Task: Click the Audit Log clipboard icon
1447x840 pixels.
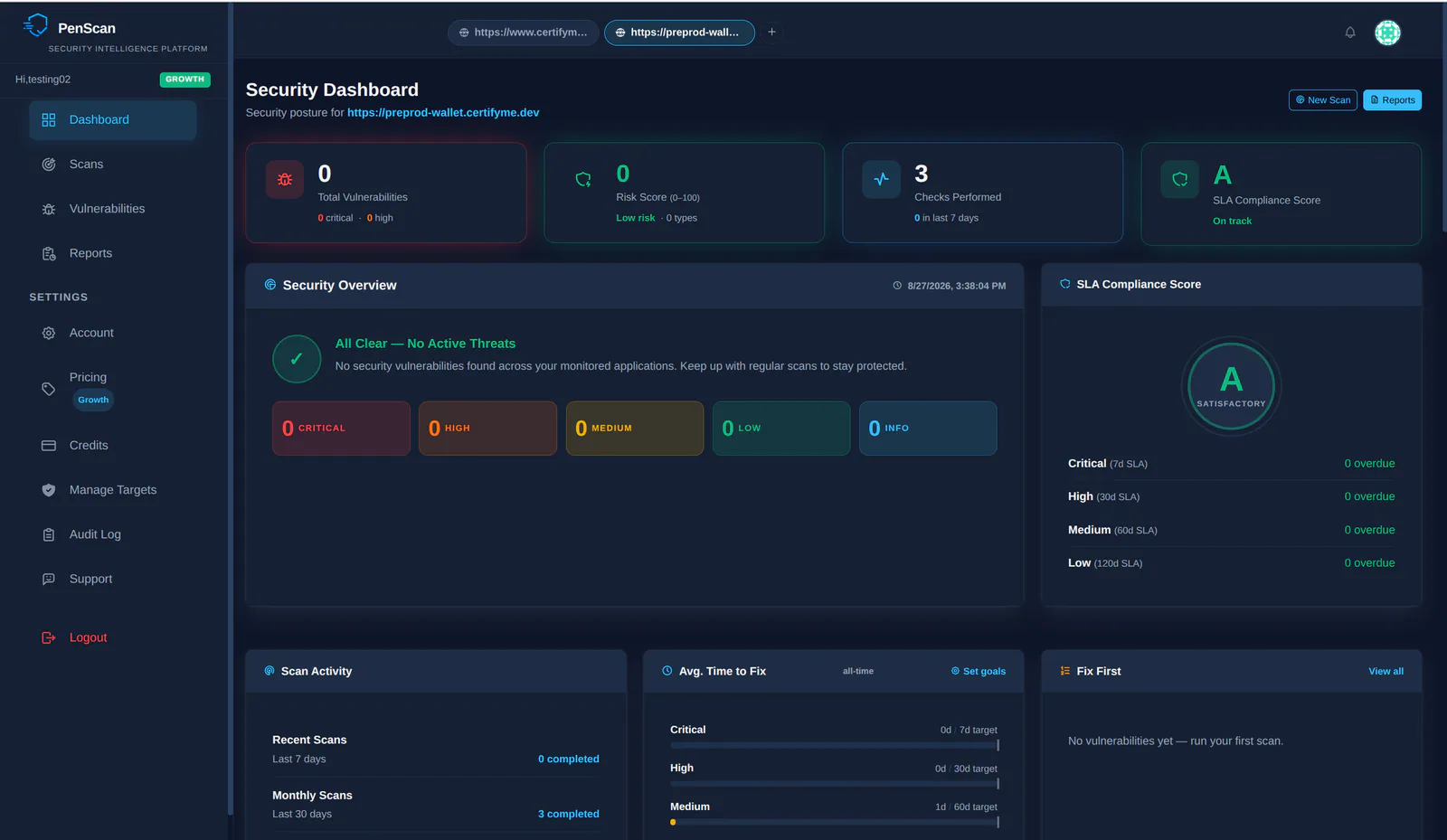Action: point(49,535)
